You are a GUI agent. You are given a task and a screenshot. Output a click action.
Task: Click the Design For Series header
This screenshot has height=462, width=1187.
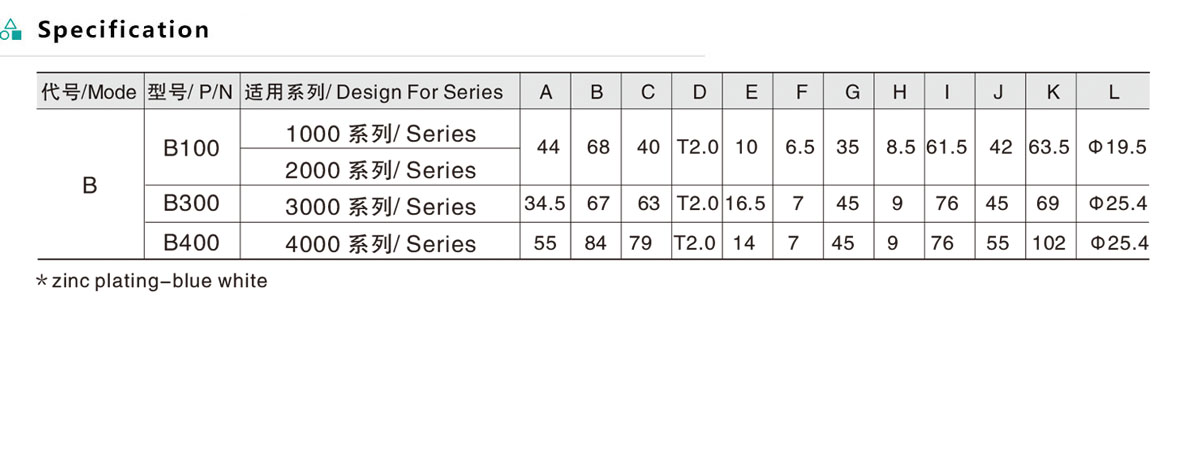pos(374,93)
